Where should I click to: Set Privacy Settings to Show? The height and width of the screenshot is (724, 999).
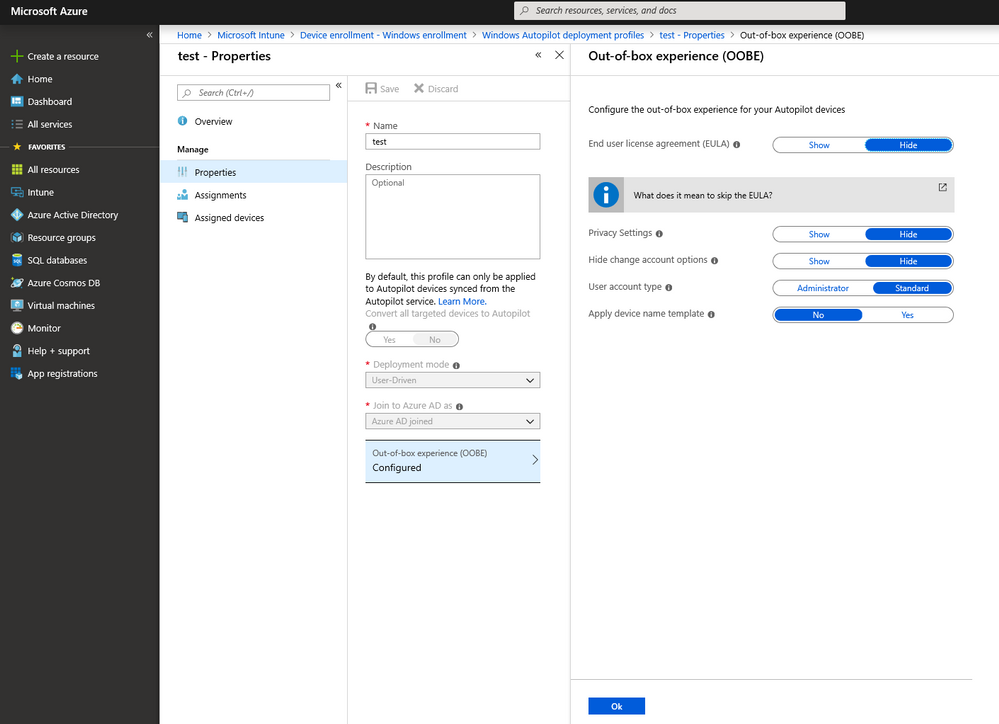[x=819, y=235]
